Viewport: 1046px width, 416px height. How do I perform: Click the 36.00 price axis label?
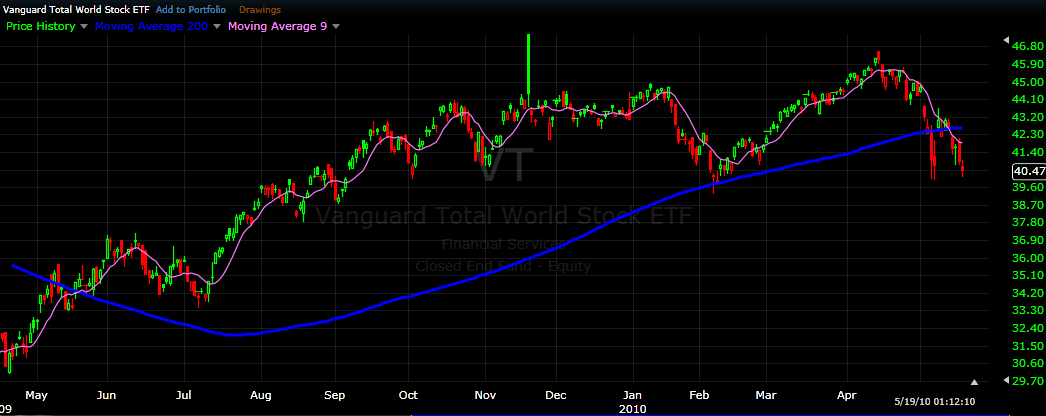[x=1028, y=257]
